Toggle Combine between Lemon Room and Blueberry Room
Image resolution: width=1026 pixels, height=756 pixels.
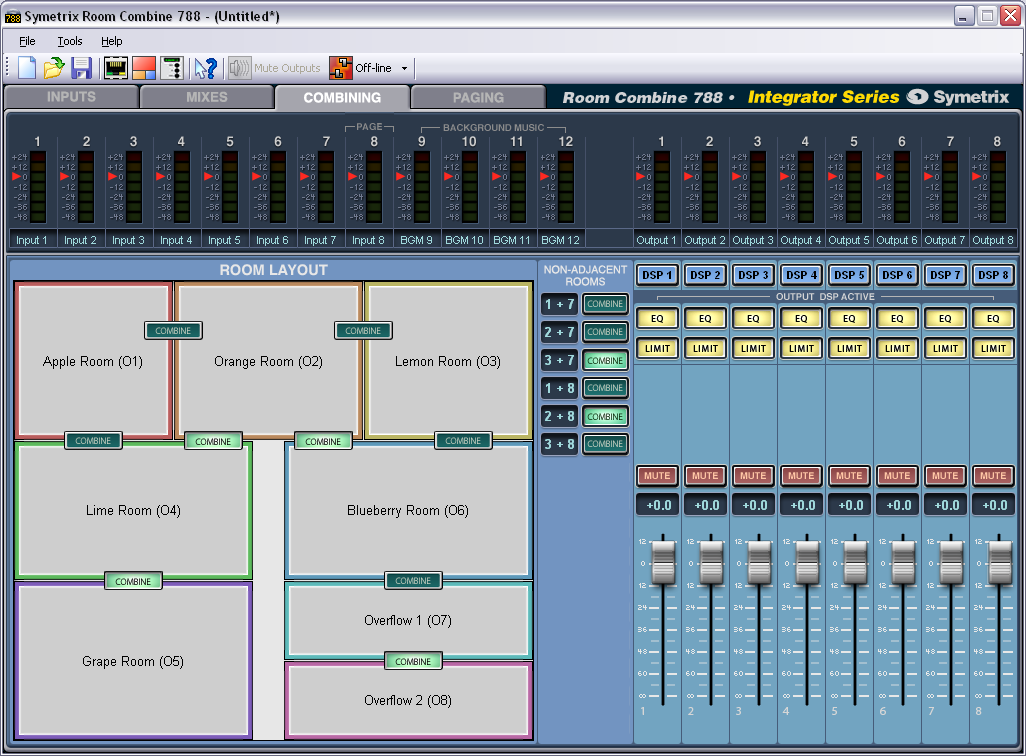[x=463, y=441]
